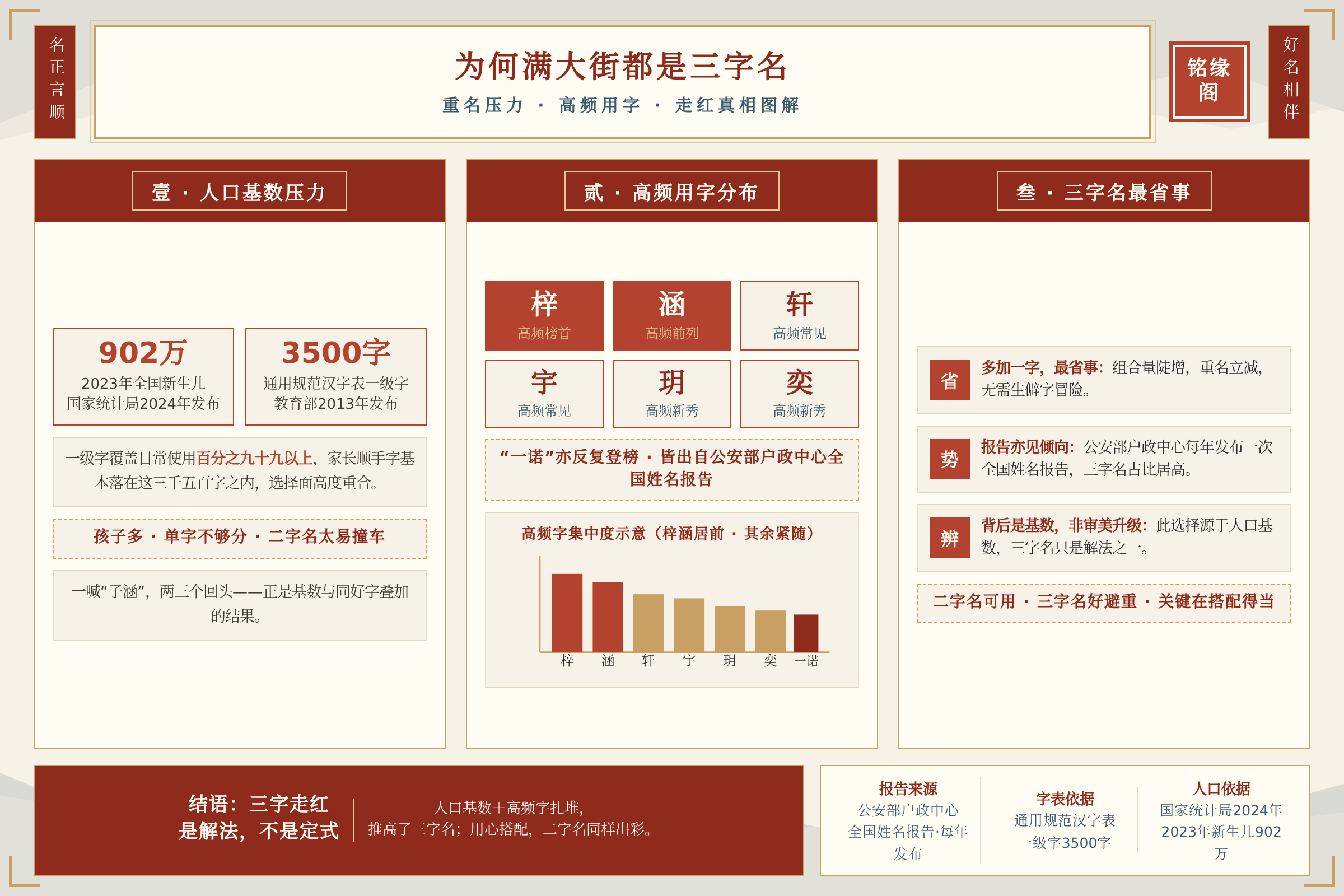
Task: Click the dark 一诺 bar in the chart
Action: [806, 633]
